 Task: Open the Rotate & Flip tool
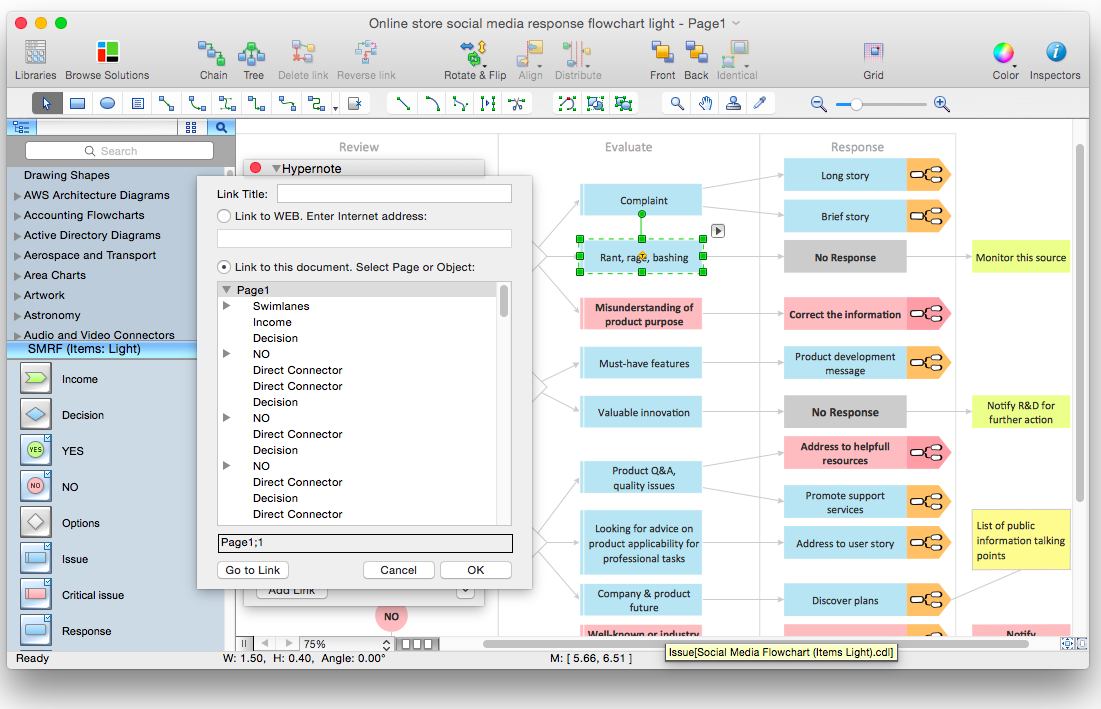pos(474,54)
